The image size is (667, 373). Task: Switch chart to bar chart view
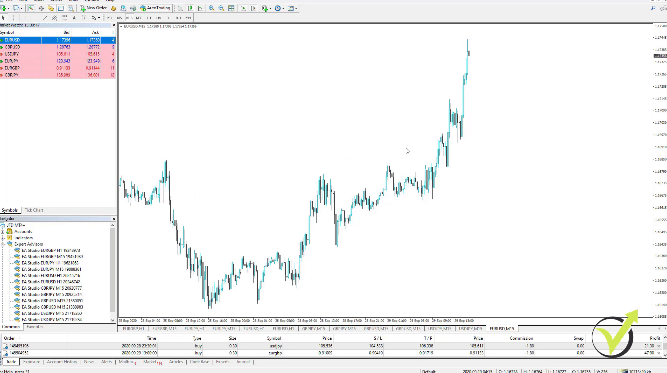[x=180, y=8]
